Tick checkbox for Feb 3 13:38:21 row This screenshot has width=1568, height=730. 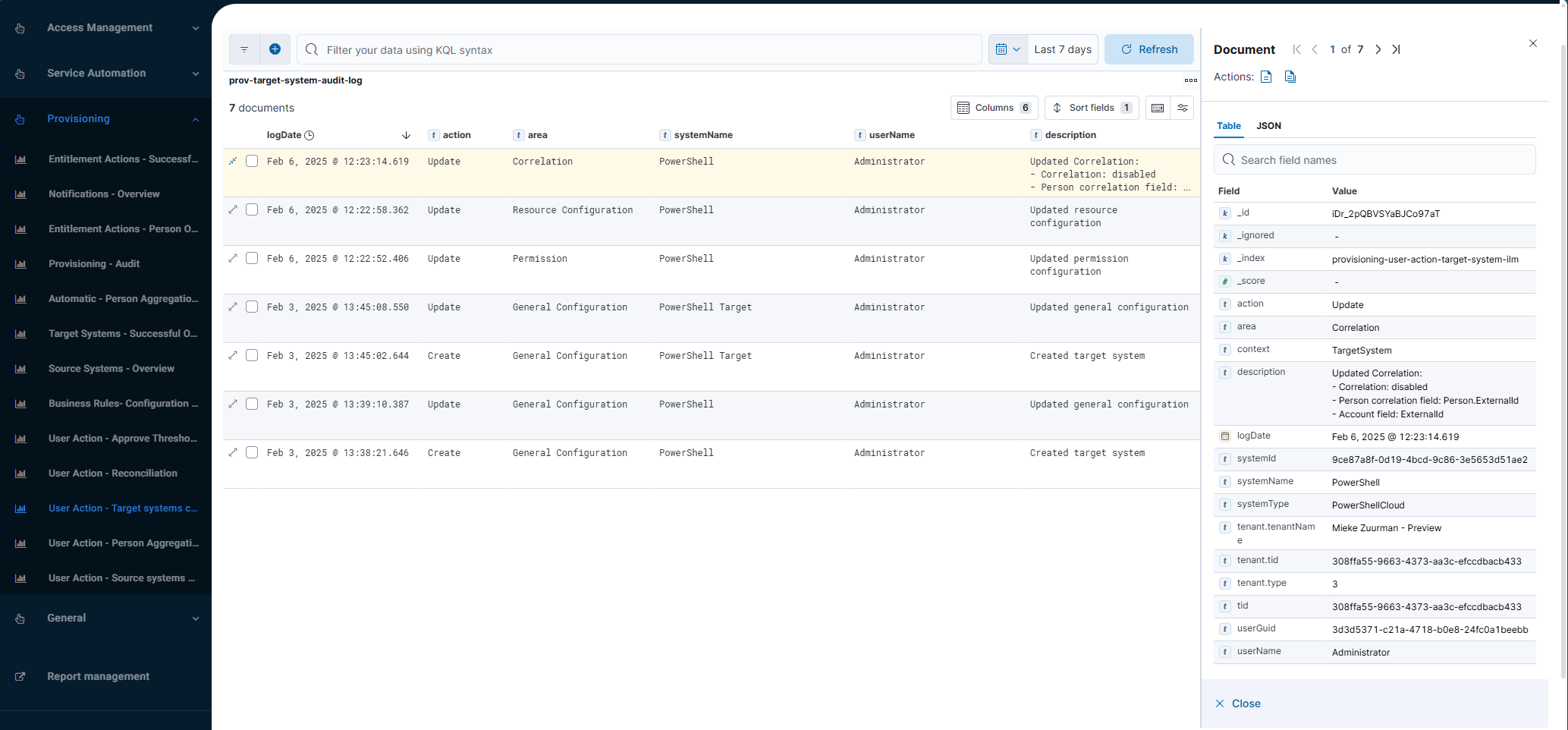click(x=252, y=452)
